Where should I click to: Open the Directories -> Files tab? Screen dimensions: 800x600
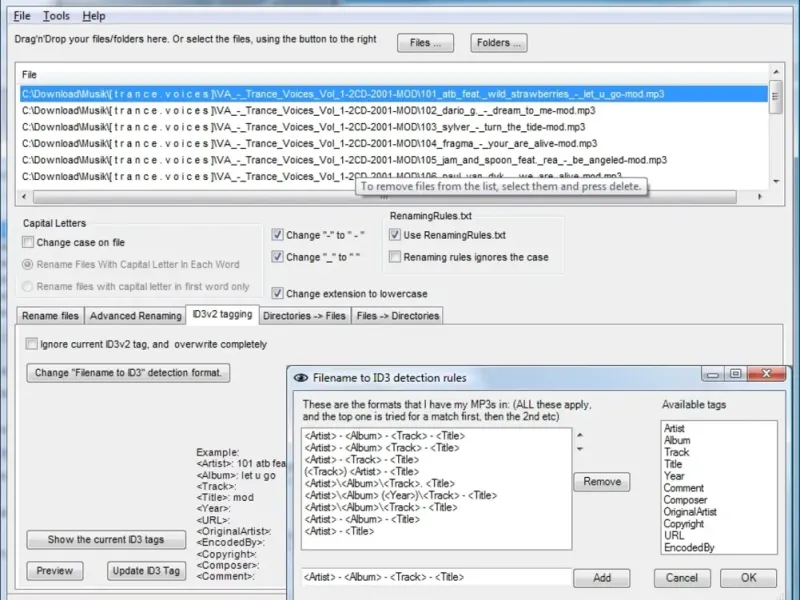pos(305,316)
